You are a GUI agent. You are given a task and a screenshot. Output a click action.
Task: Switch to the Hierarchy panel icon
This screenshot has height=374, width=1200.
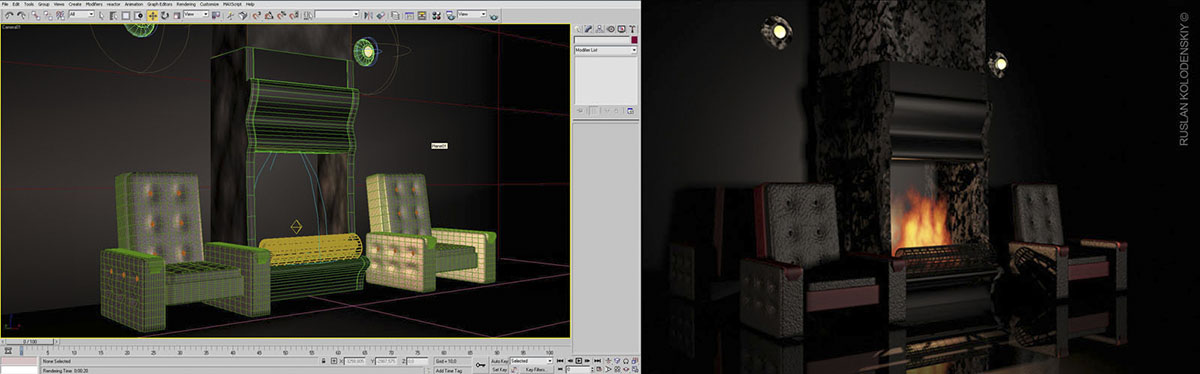599,29
